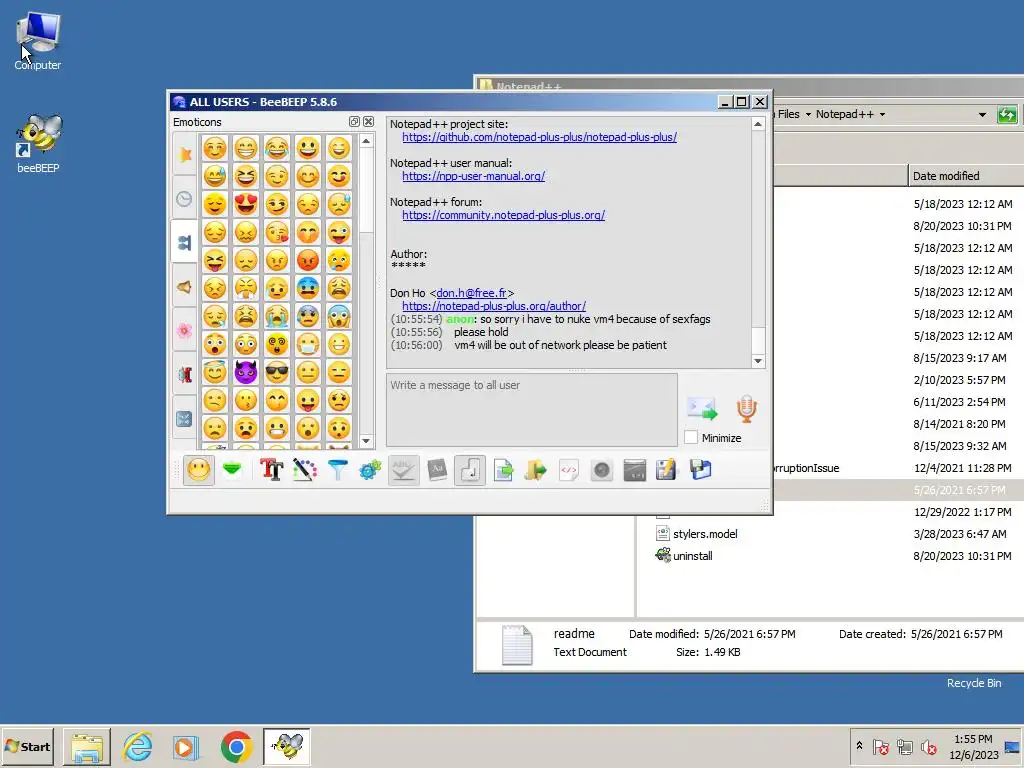Insert the tears of joy emoji
Image resolution: width=1024 pixels, height=768 pixels.
pos(277,148)
